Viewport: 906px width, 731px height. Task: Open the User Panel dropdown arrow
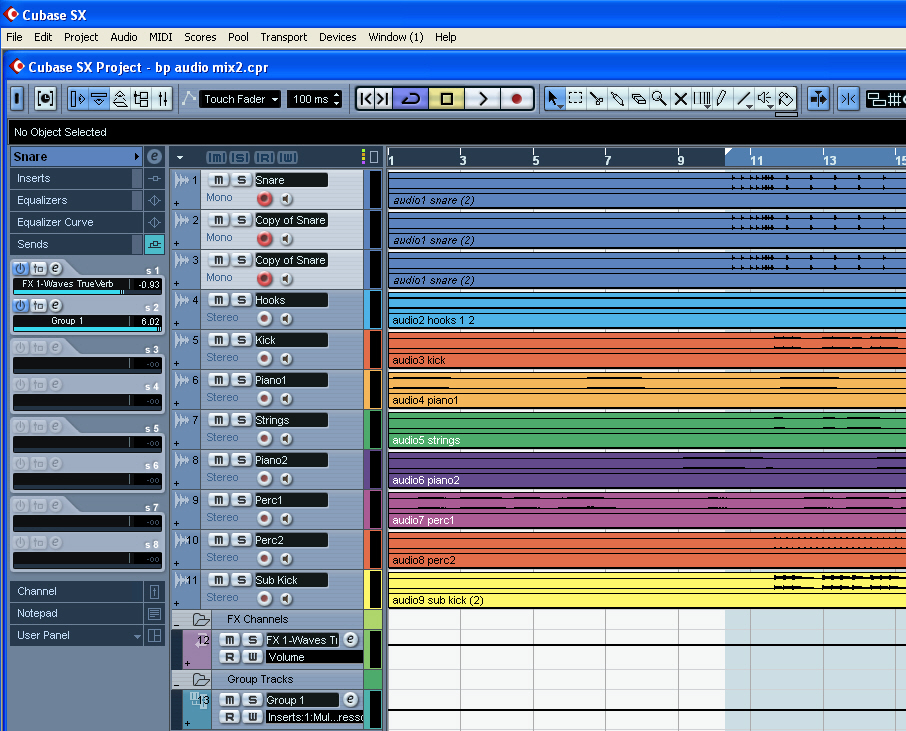(x=137, y=636)
